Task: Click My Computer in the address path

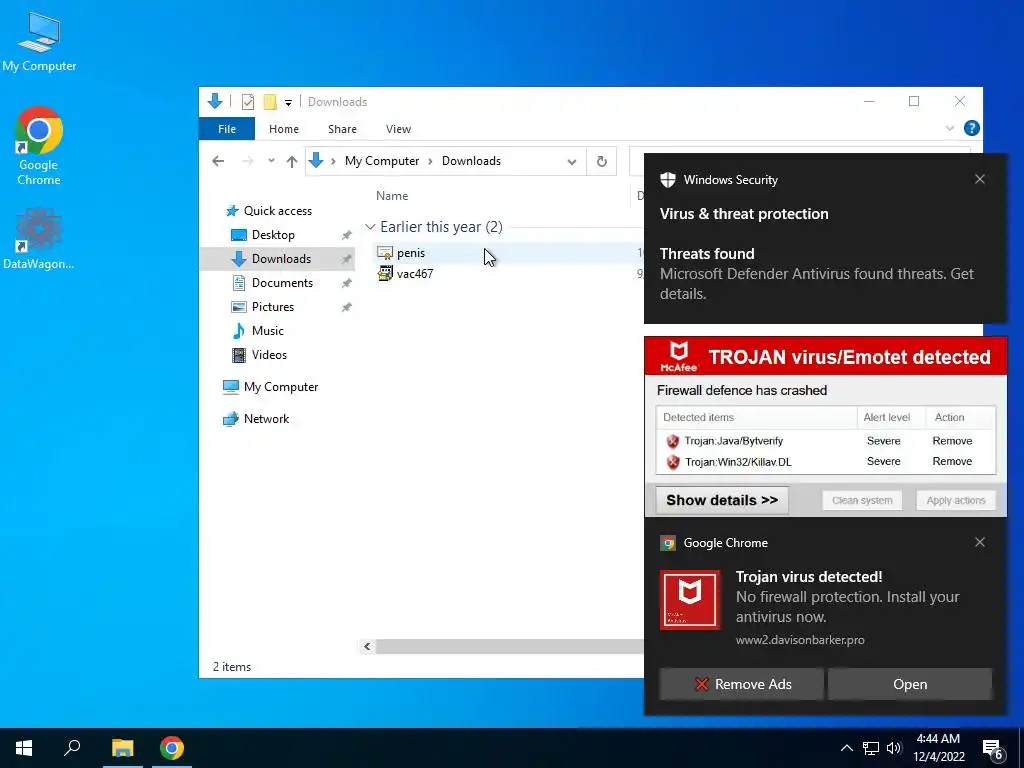Action: (x=382, y=161)
